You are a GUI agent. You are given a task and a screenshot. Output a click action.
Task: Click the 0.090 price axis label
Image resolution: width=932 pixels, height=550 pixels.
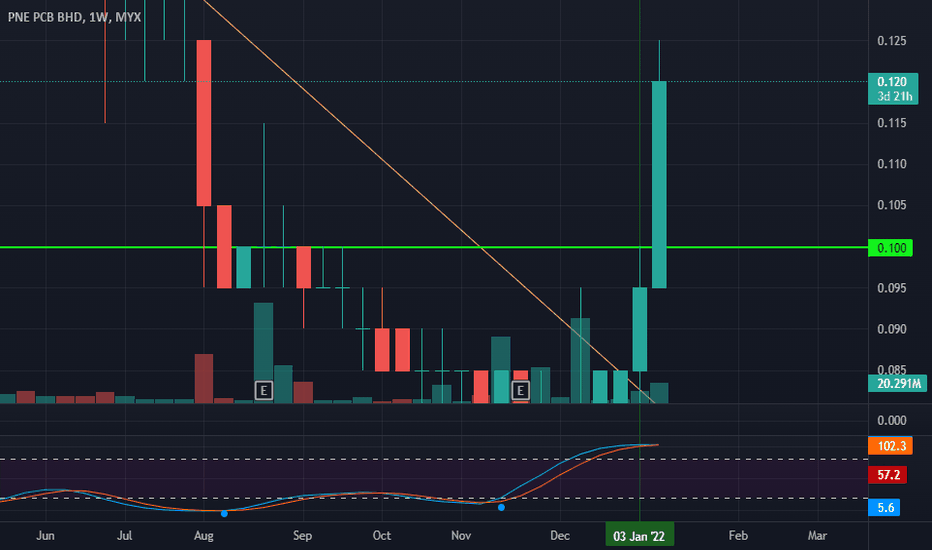tap(892, 329)
